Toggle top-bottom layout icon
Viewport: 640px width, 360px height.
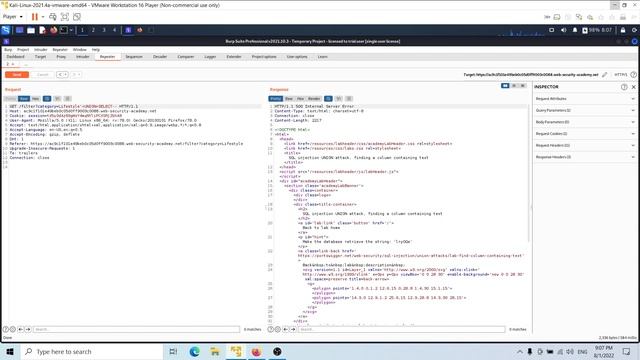(x=514, y=86)
